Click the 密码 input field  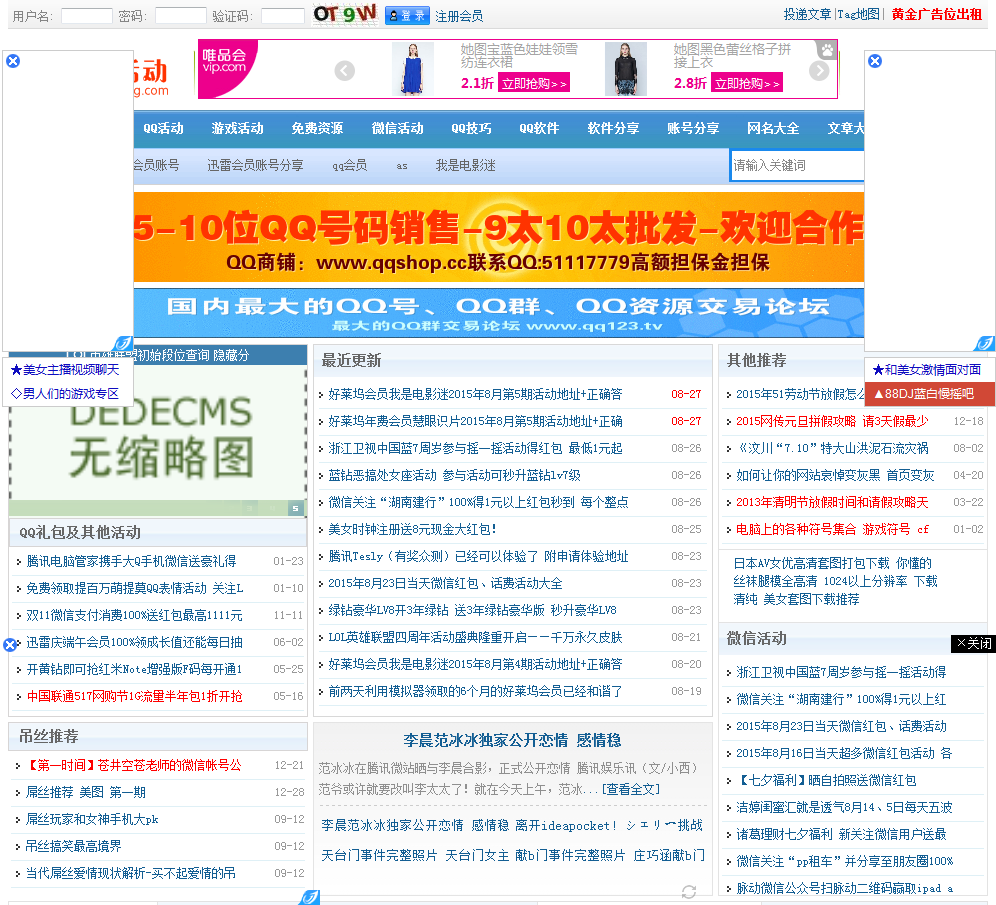[180, 16]
